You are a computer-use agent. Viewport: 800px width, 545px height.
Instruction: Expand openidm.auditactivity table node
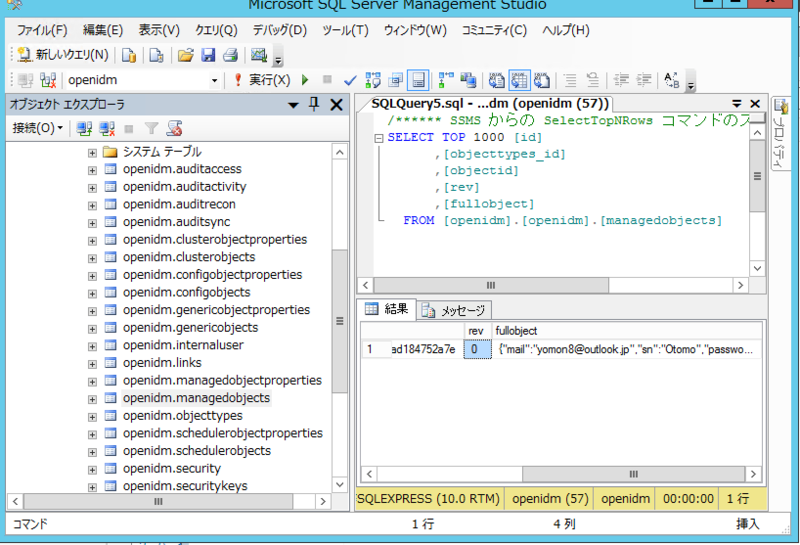pyautogui.click(x=92, y=188)
